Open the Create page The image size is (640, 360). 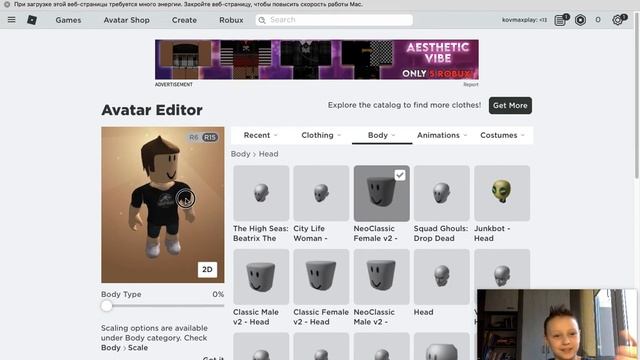(184, 20)
